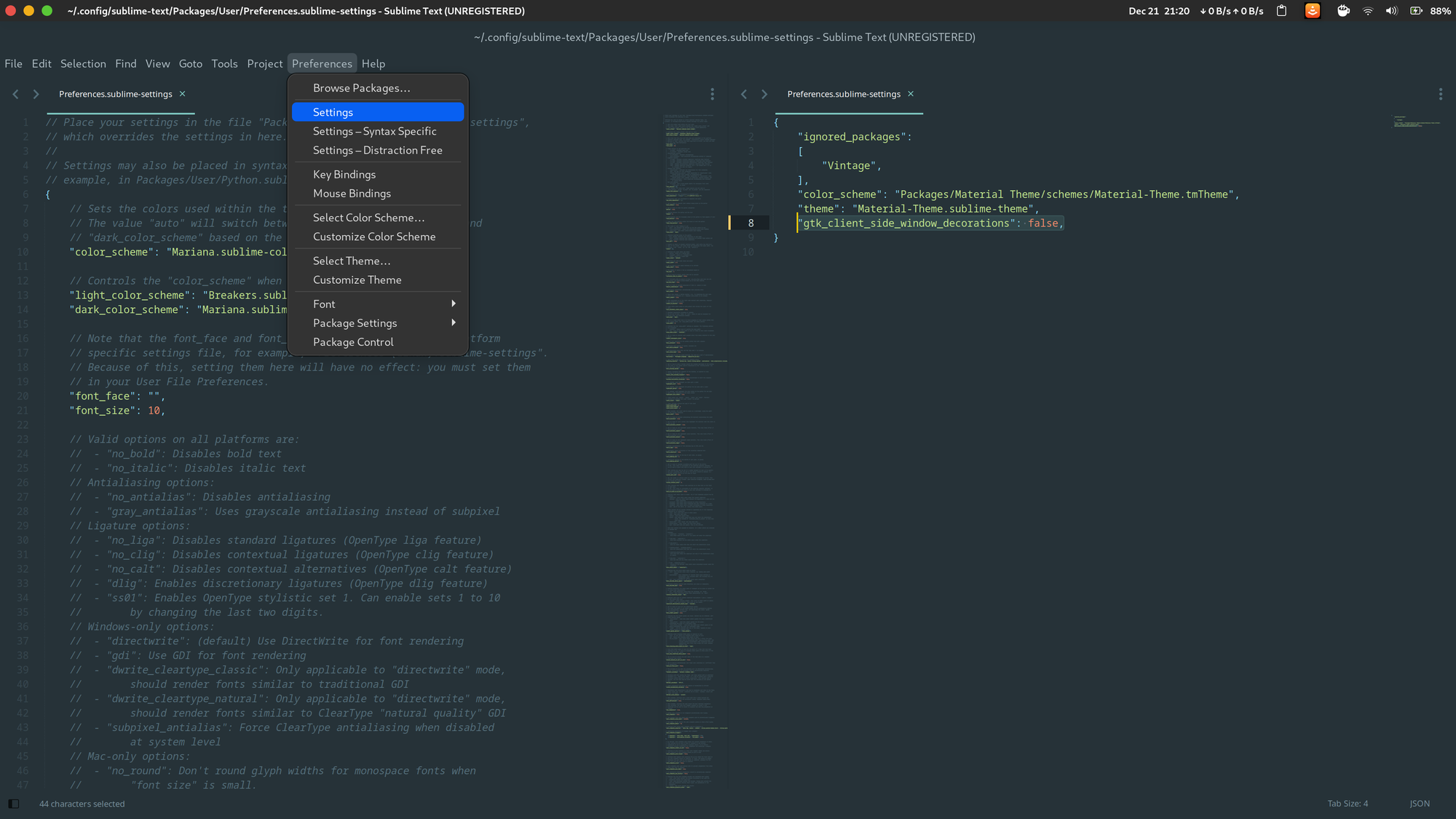Expand the Package Settings submenu
This screenshot has height=819, width=1456.
point(378,323)
